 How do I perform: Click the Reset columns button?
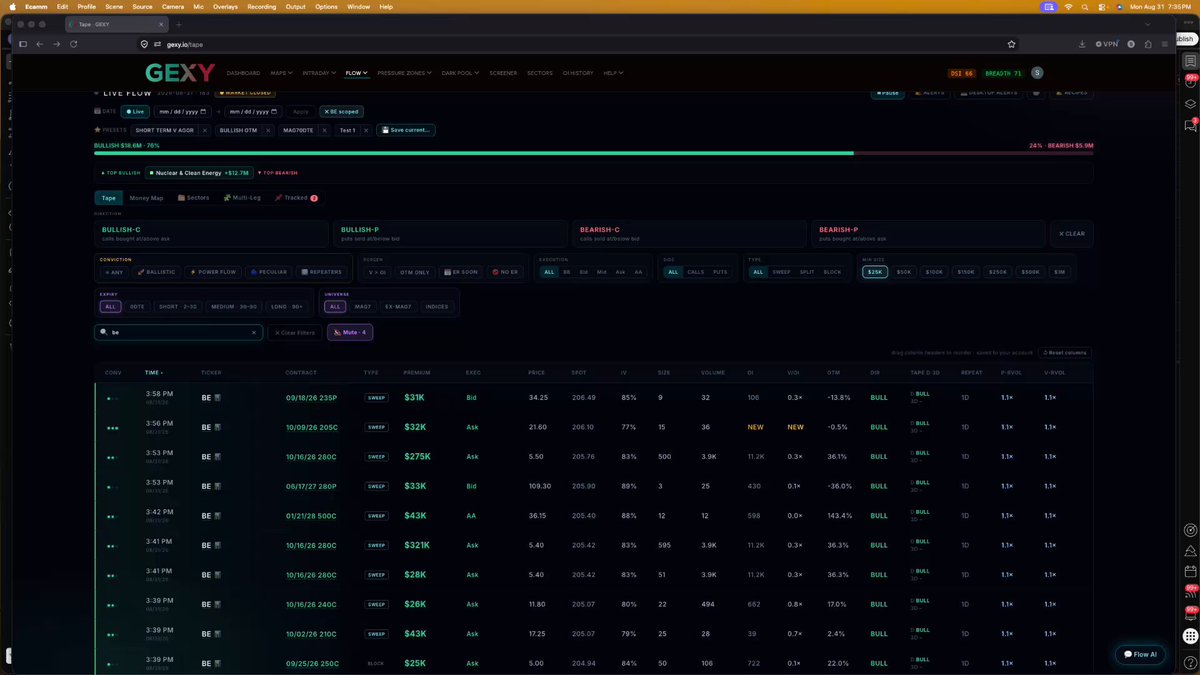click(x=1065, y=352)
